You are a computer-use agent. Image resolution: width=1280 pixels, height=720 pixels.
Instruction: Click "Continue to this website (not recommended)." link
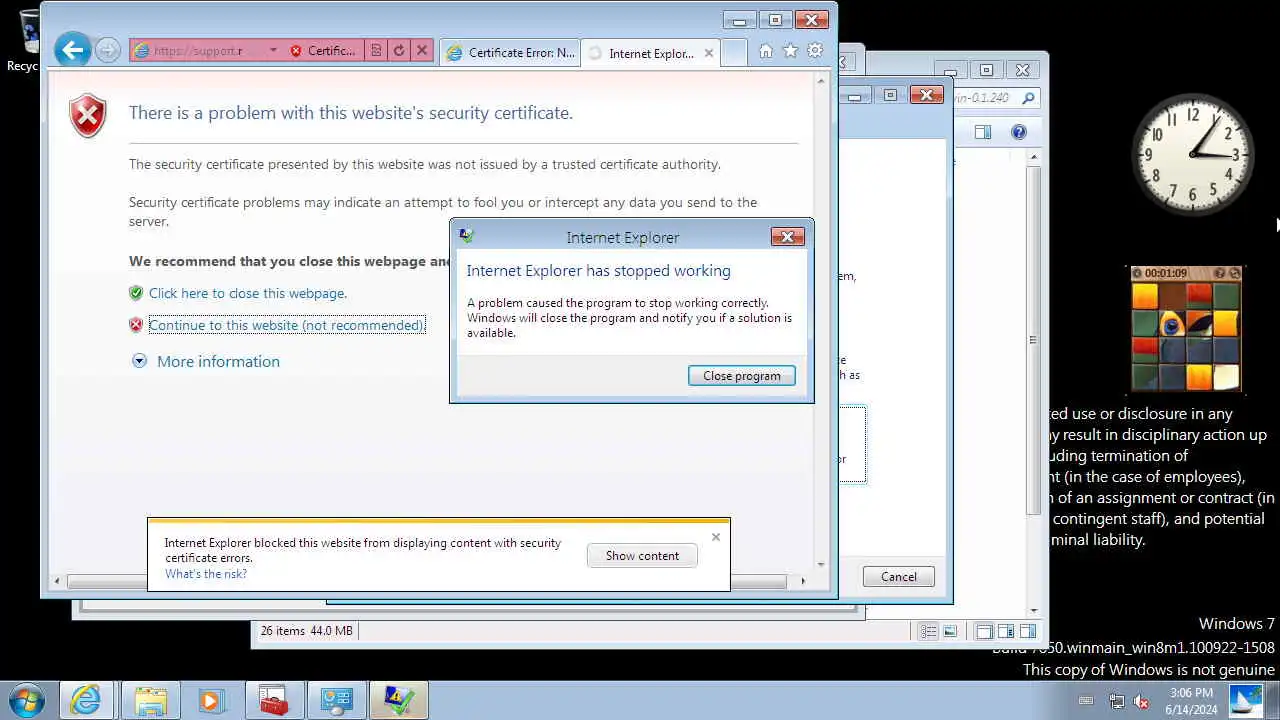click(x=287, y=325)
